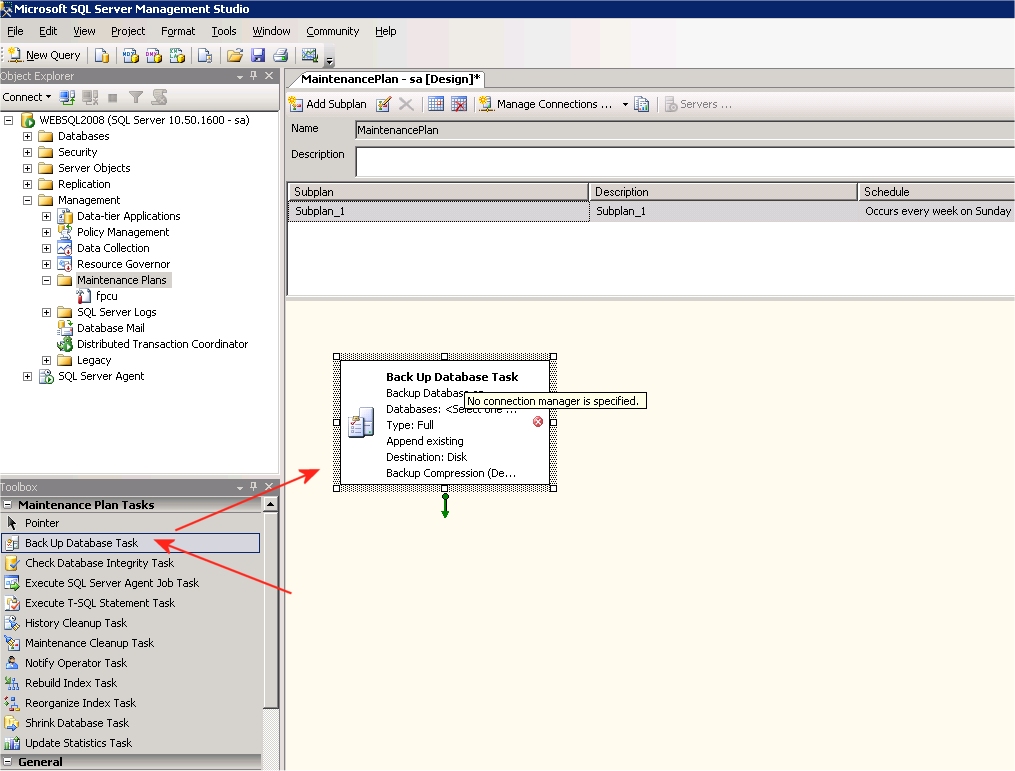
Task: Expand the Server Objects folder
Action: tap(27, 168)
